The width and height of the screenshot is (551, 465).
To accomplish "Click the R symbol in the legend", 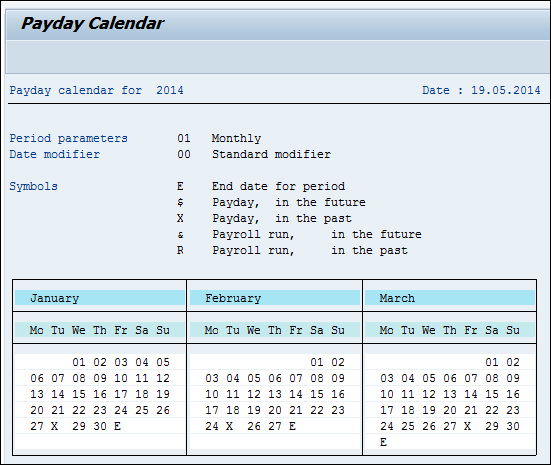I will 180,250.
